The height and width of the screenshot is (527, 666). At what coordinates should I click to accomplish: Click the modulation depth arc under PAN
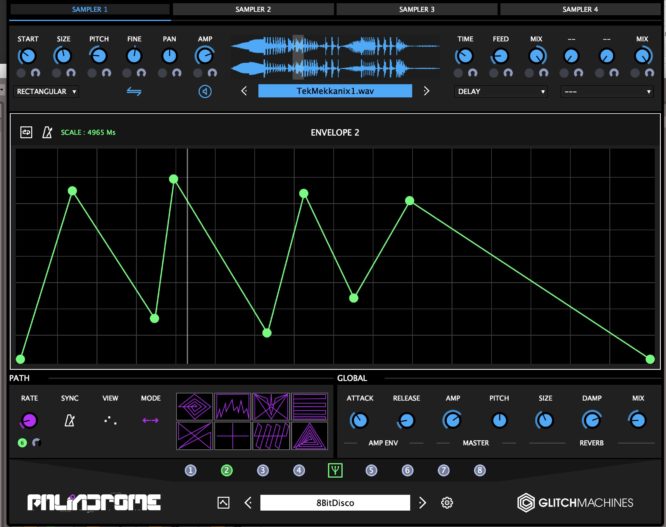click(x=177, y=73)
